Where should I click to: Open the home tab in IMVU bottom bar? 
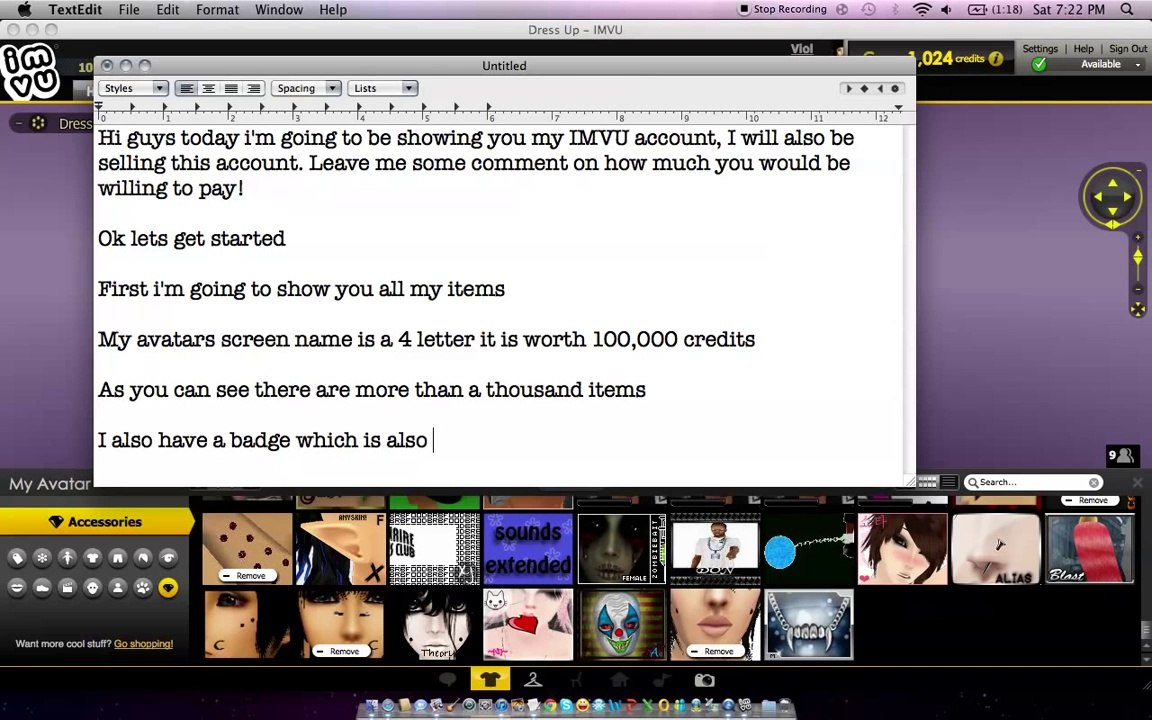[x=619, y=680]
